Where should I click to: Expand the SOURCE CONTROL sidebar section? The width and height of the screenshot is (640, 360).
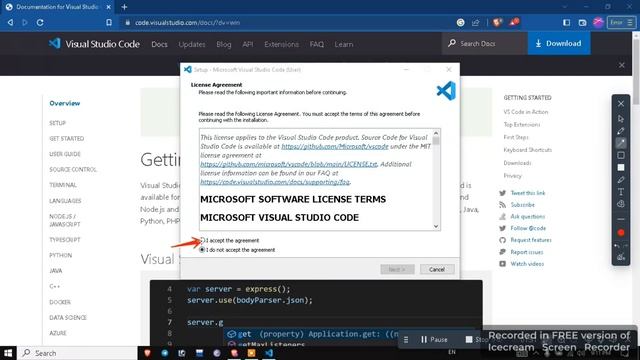click(73, 169)
